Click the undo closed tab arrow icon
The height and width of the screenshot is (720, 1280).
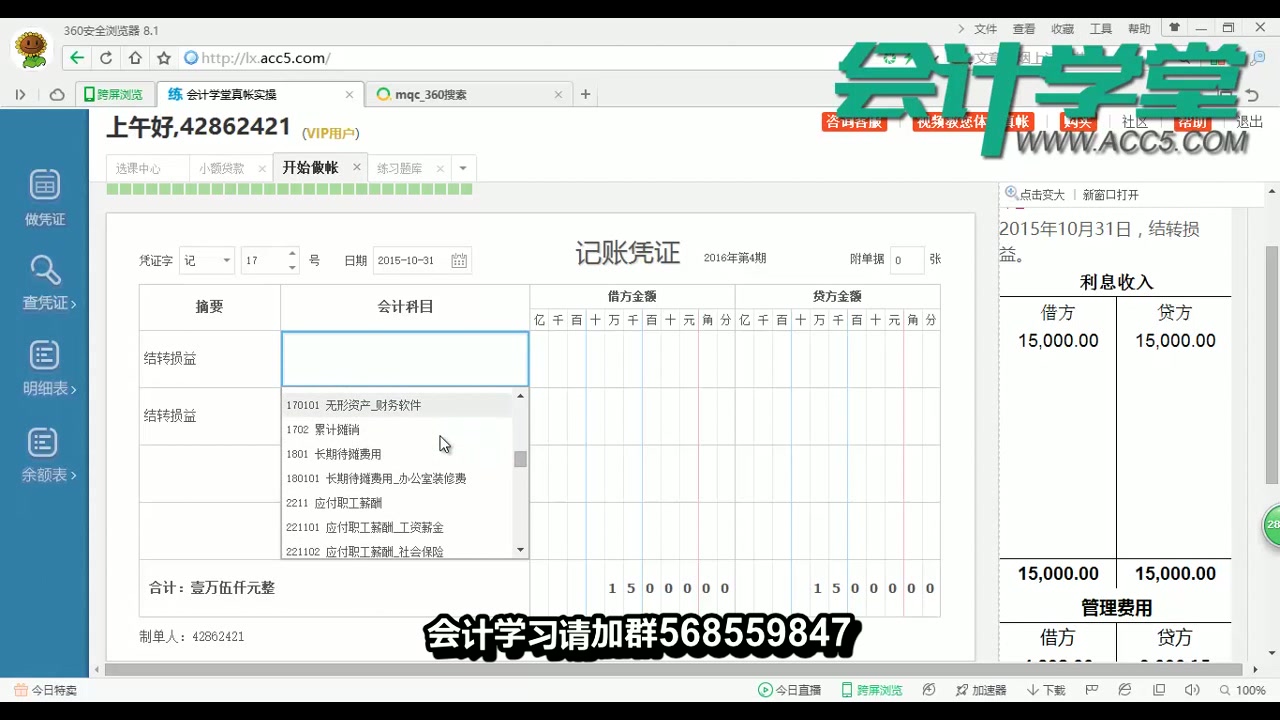[1252, 95]
